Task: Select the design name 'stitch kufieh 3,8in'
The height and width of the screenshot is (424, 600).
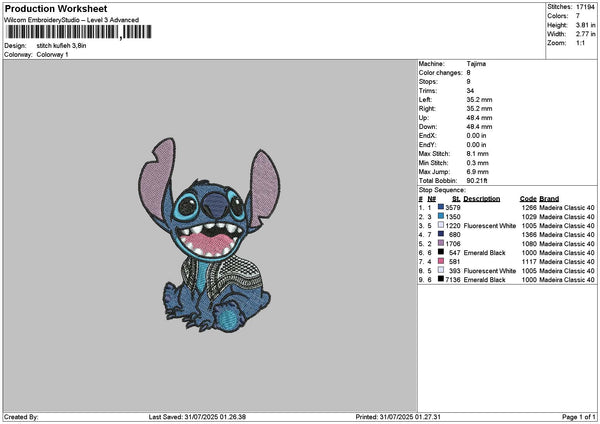Action: click(61, 46)
